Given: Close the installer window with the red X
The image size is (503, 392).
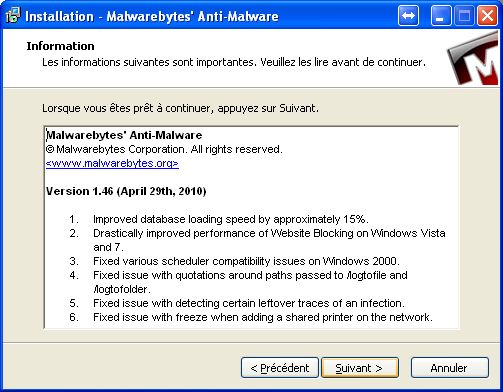Looking at the screenshot, I should click(488, 16).
